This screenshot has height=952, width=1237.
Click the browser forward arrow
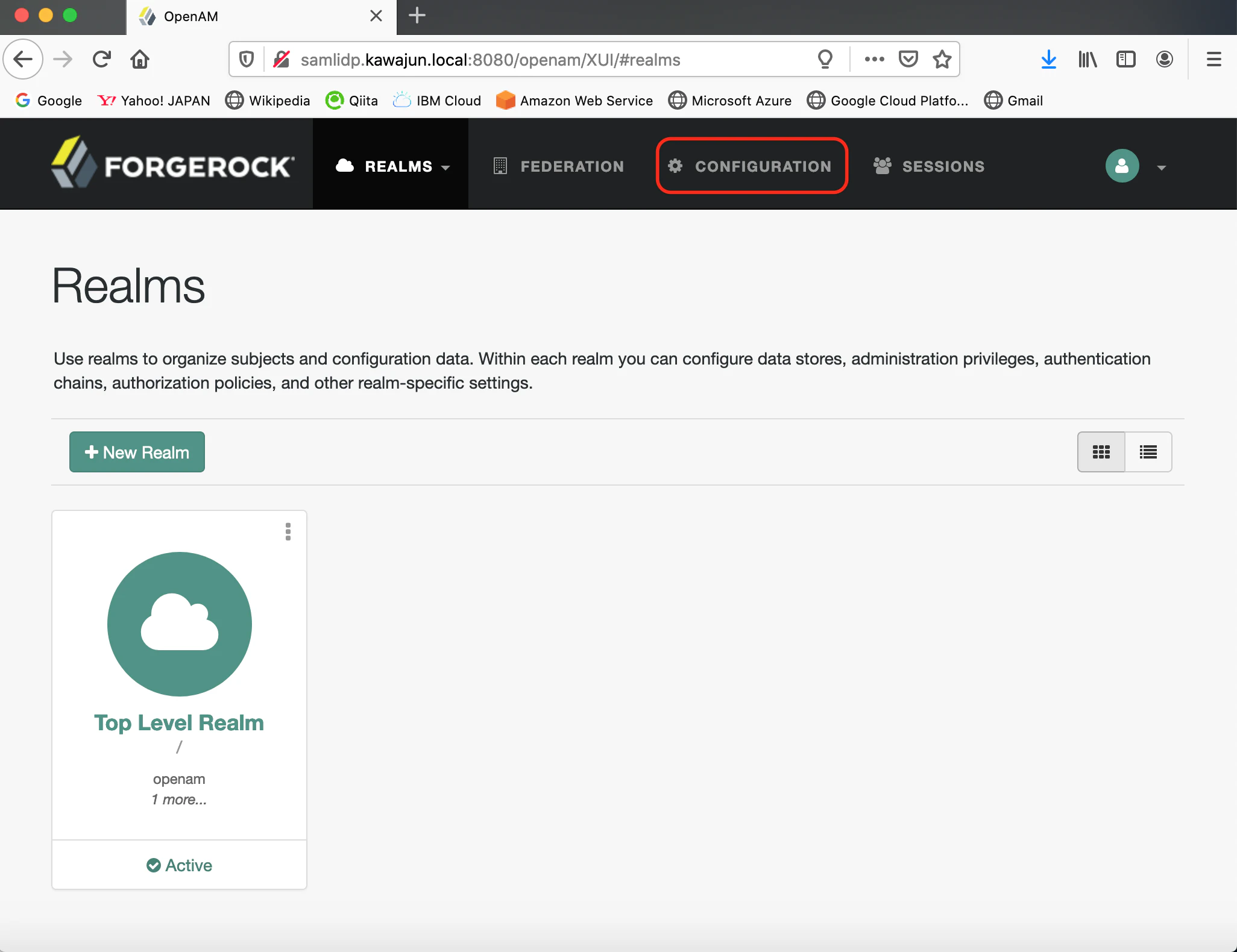63,59
